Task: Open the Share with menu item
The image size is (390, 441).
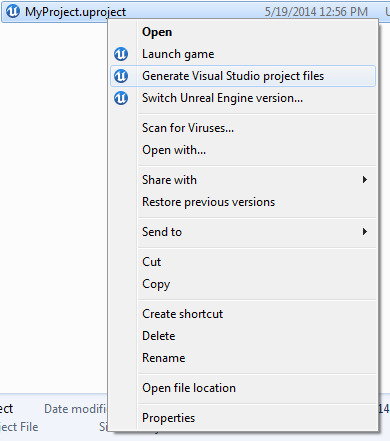Action: (x=243, y=180)
